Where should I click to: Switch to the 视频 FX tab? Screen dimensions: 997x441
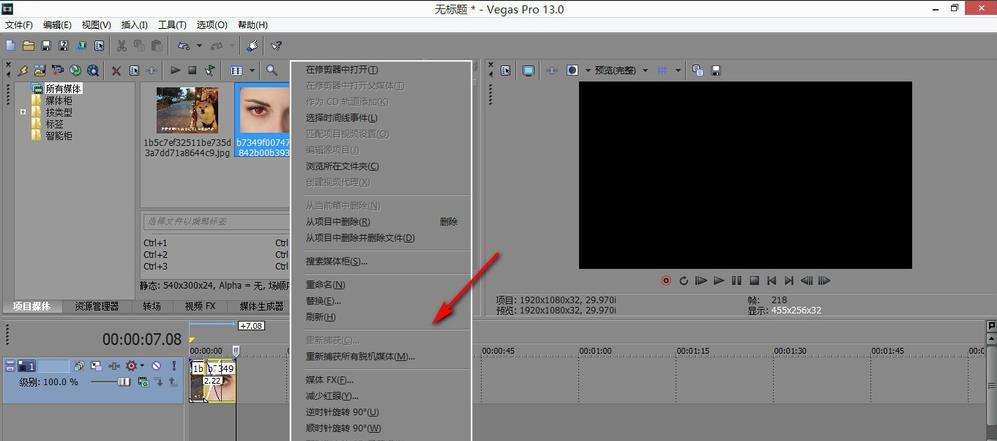click(200, 306)
